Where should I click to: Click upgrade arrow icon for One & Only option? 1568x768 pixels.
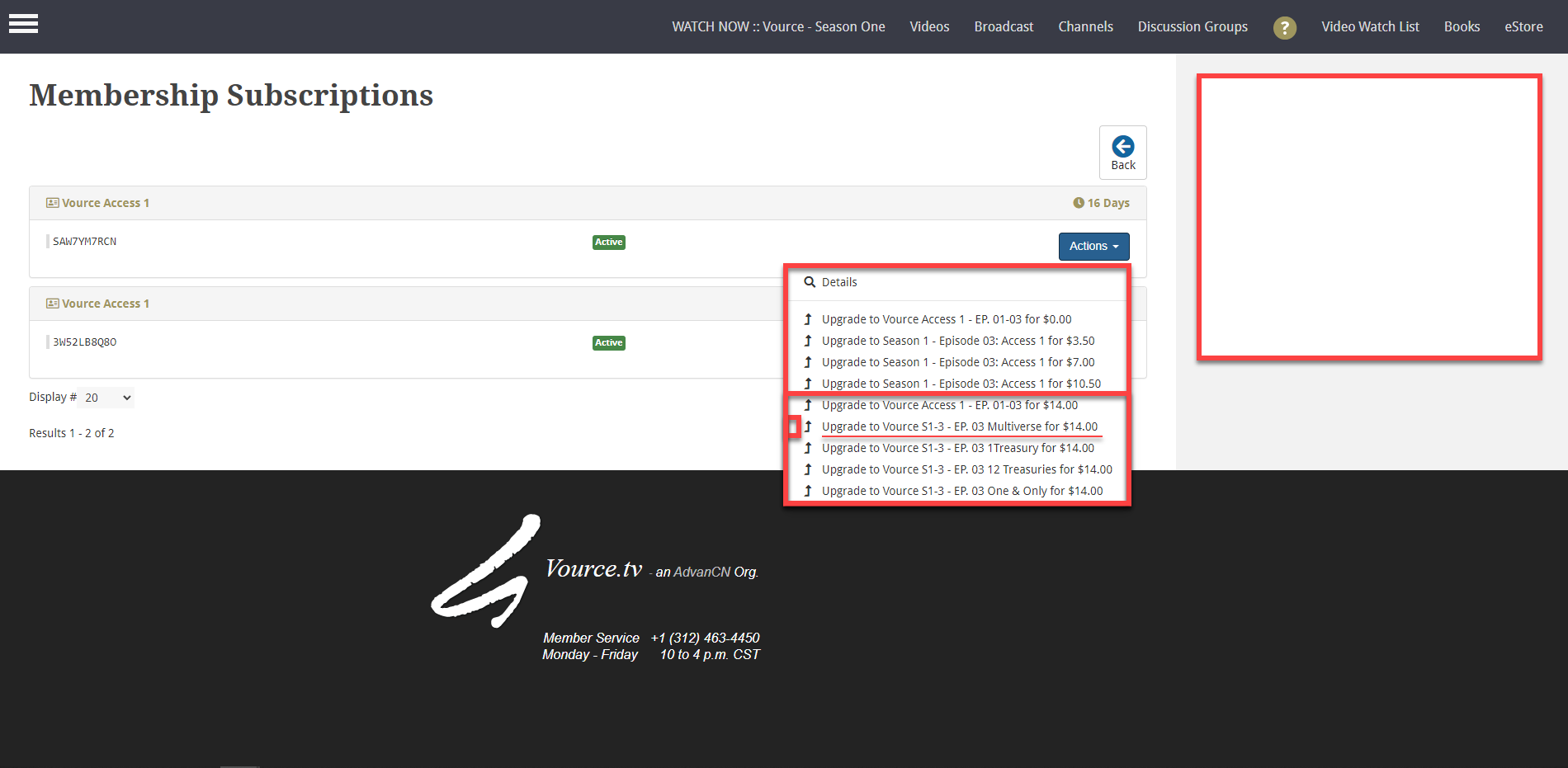[x=808, y=491]
